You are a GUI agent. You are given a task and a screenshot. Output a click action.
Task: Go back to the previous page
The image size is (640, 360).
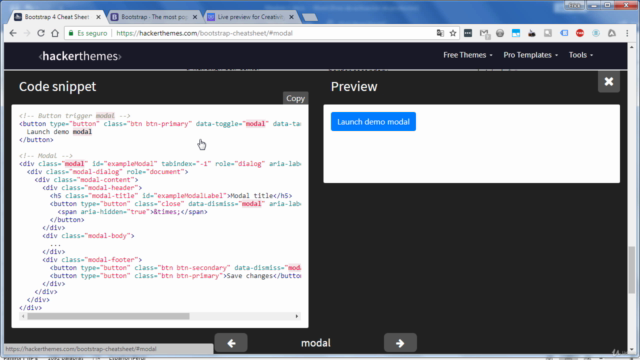coord(13,33)
